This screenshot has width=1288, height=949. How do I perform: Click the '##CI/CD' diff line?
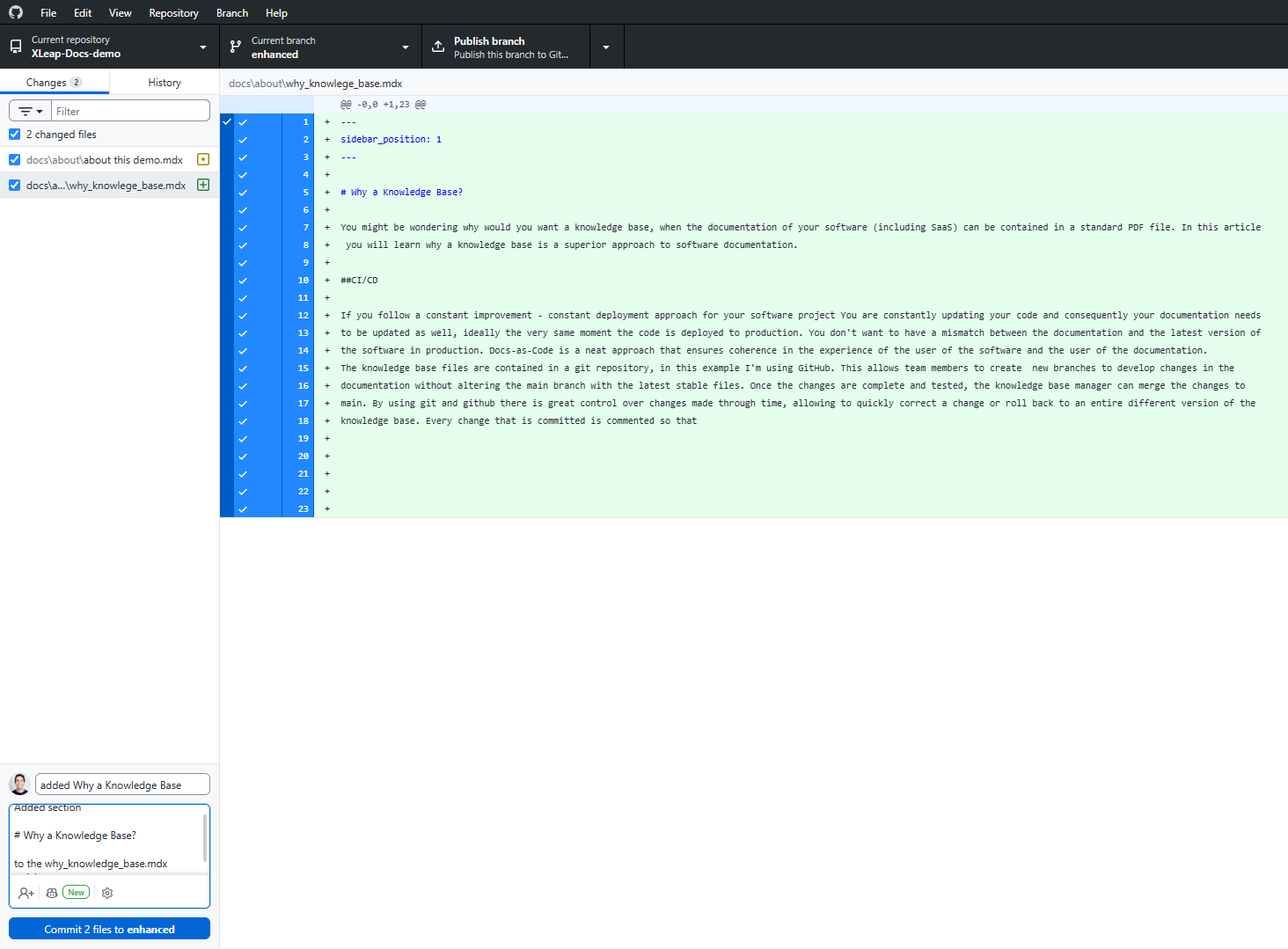pyautogui.click(x=359, y=280)
